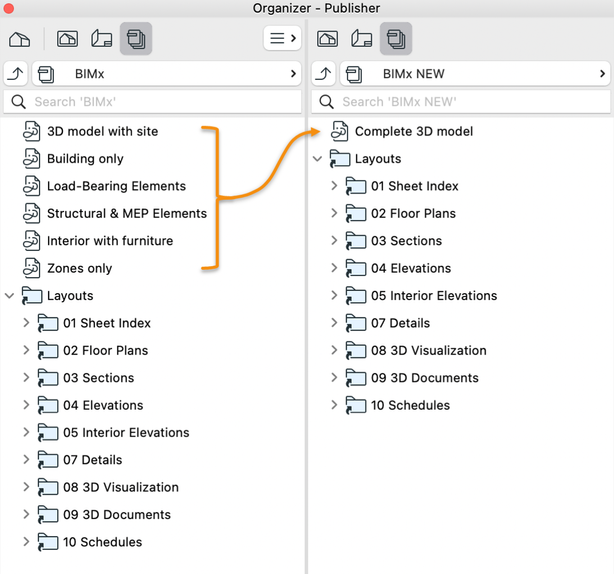The height and width of the screenshot is (574, 614).
Task: Expand 04 Elevations in left panel
Action: (x=26, y=405)
